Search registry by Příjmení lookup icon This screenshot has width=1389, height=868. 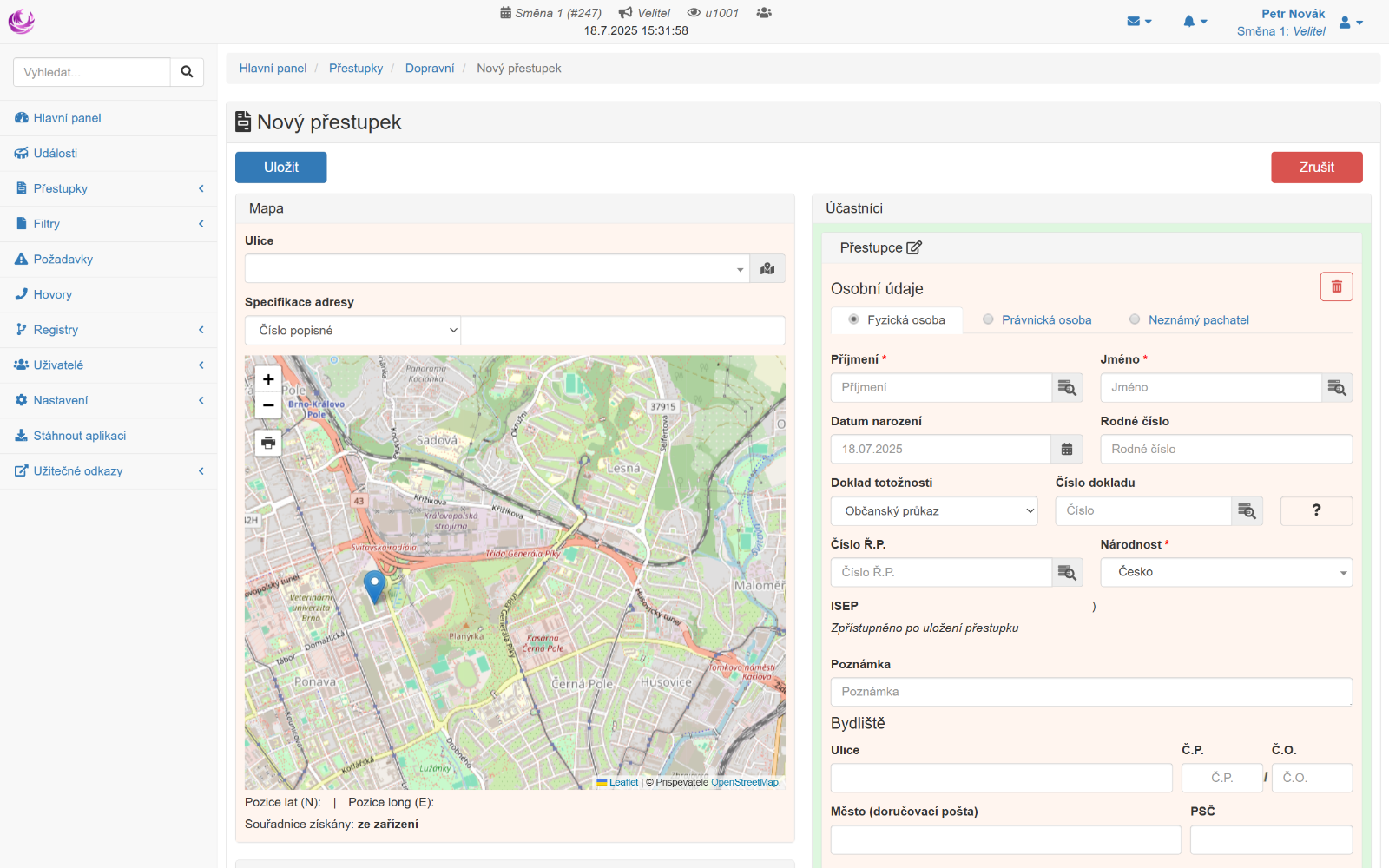pos(1067,388)
